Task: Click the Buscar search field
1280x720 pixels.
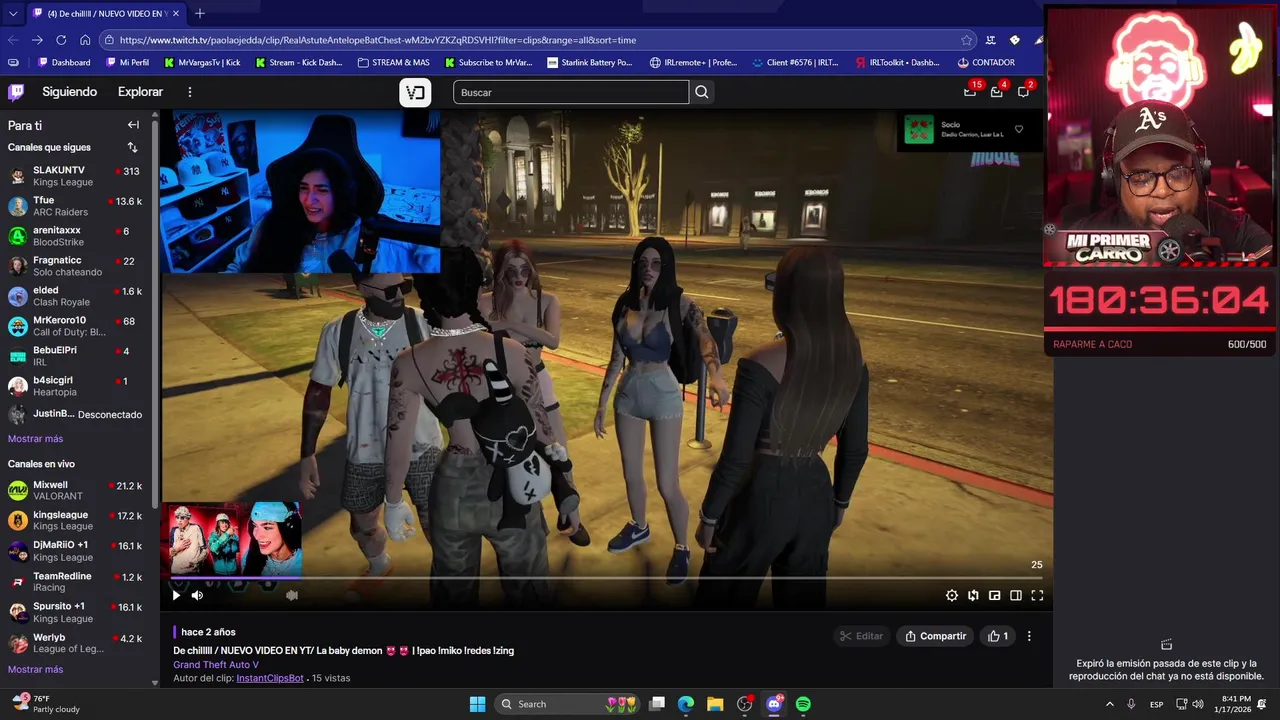Action: click(x=571, y=92)
